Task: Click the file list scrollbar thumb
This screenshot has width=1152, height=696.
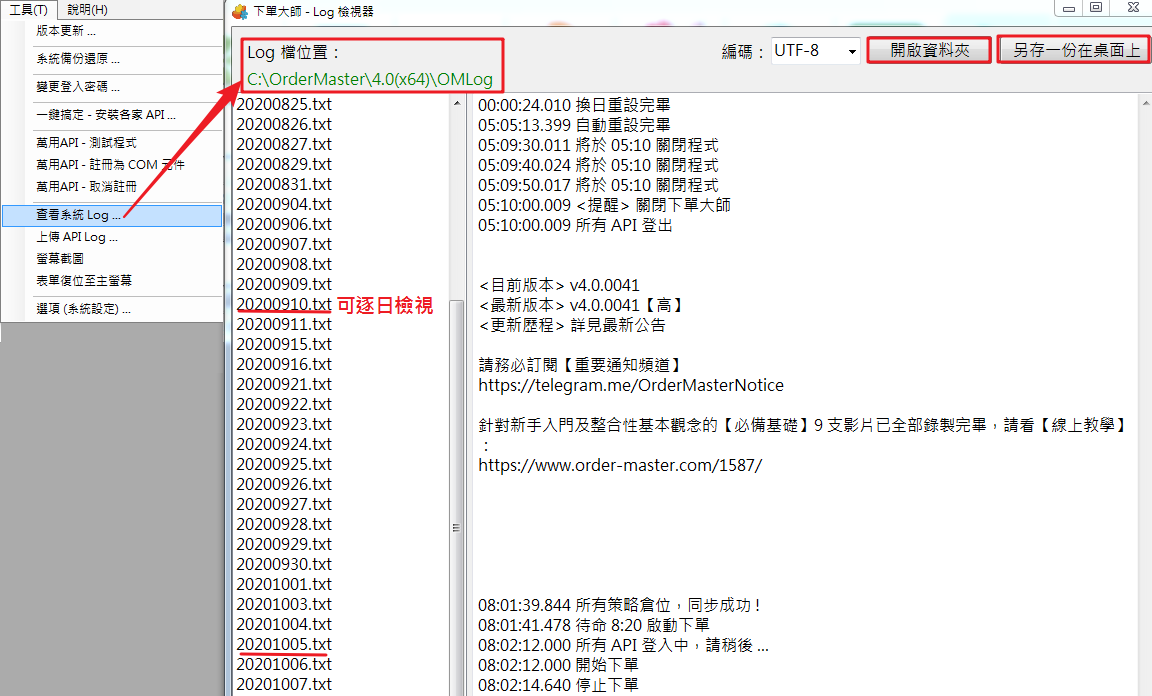Action: pyautogui.click(x=456, y=498)
